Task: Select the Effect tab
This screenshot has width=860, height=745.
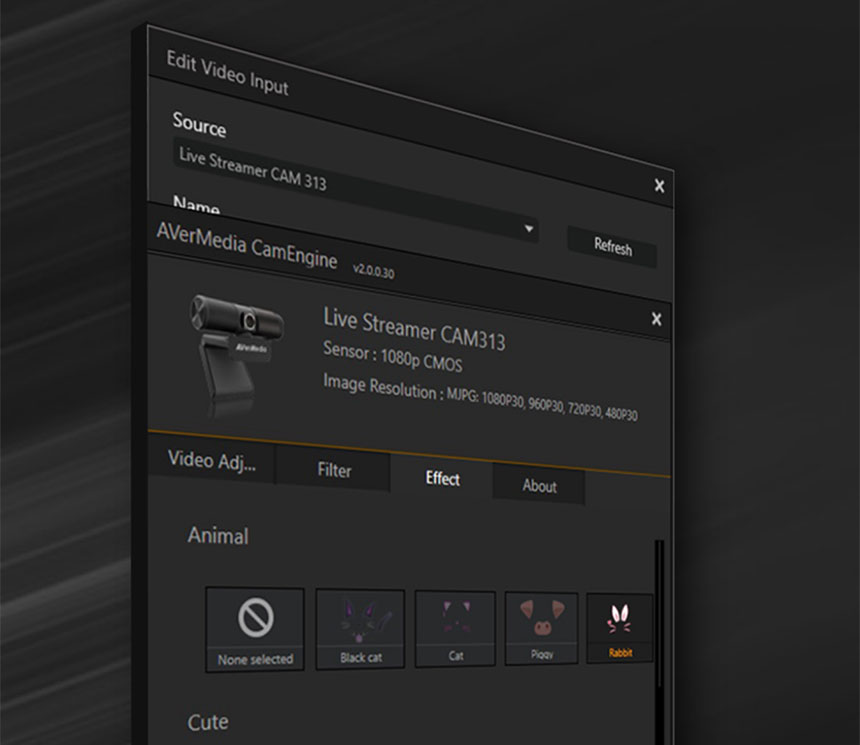Action: point(442,479)
